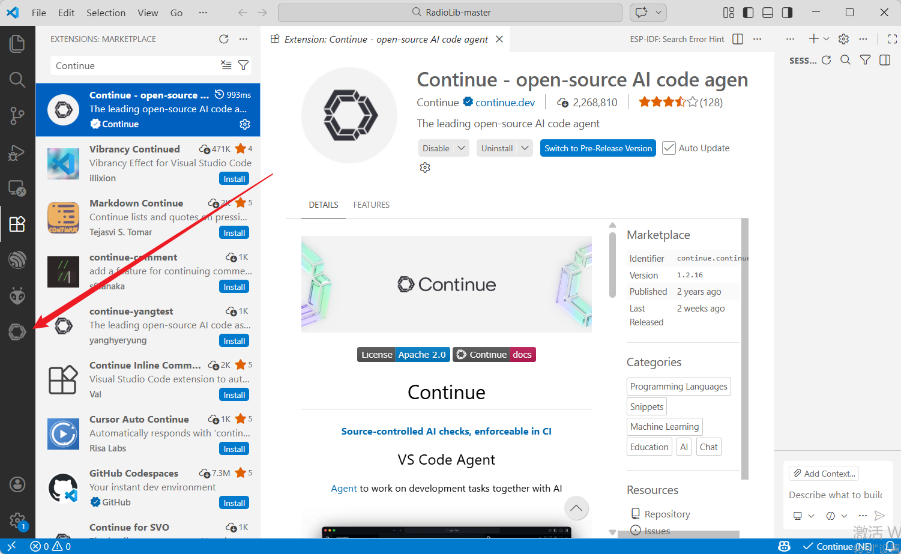The width and height of the screenshot is (901, 554).
Task: Open editor more actions ellipsis
Action: (757, 39)
